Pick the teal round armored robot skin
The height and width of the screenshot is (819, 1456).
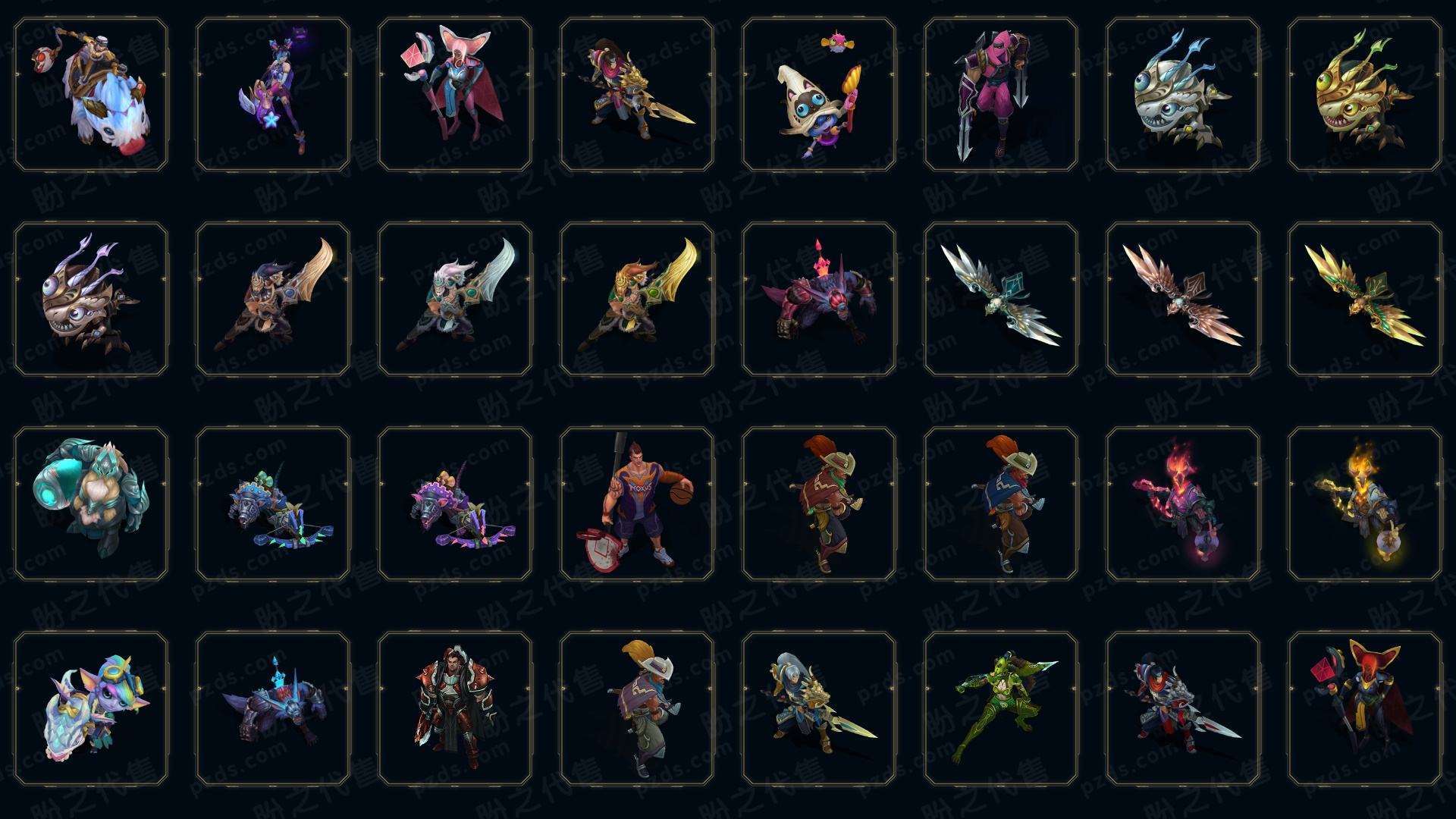click(91, 504)
